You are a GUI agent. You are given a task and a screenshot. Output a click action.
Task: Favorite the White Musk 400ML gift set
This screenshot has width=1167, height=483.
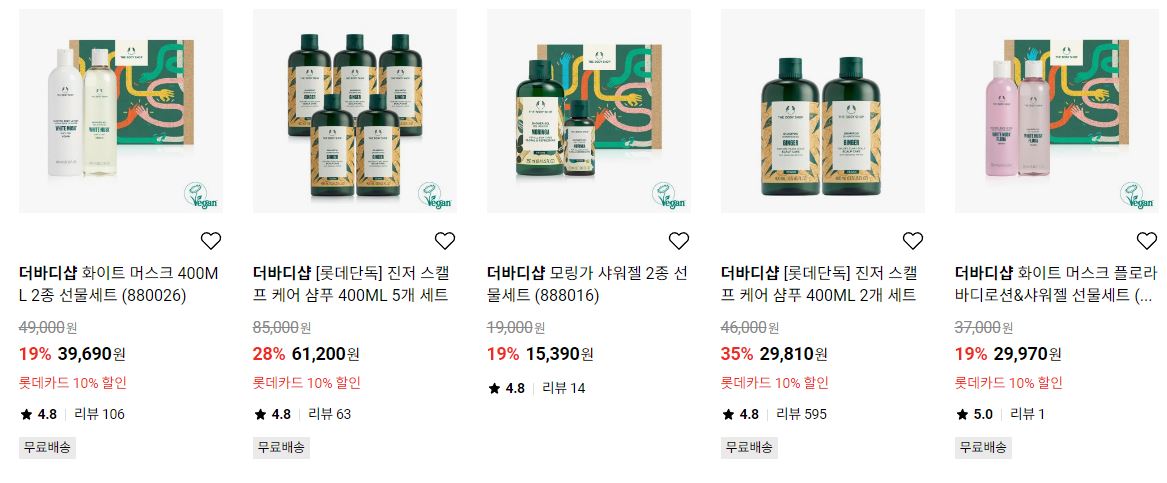pos(211,240)
